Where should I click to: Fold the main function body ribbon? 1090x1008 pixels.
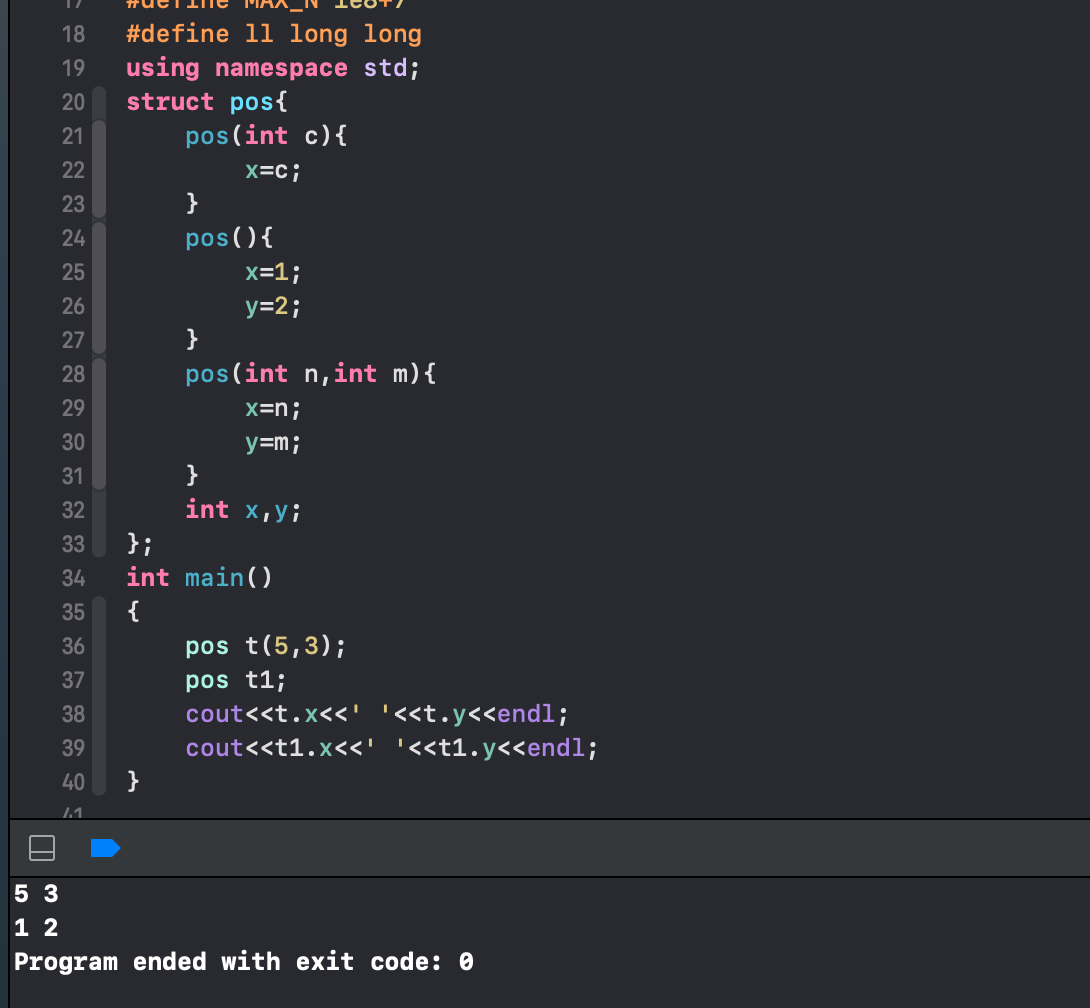tap(99, 697)
